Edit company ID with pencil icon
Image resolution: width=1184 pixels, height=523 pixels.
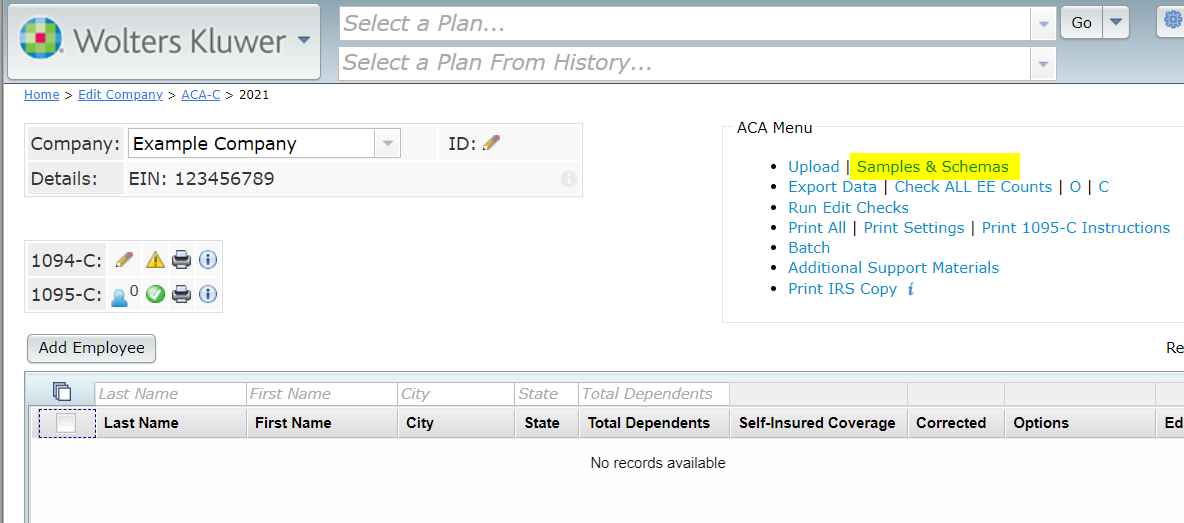492,142
